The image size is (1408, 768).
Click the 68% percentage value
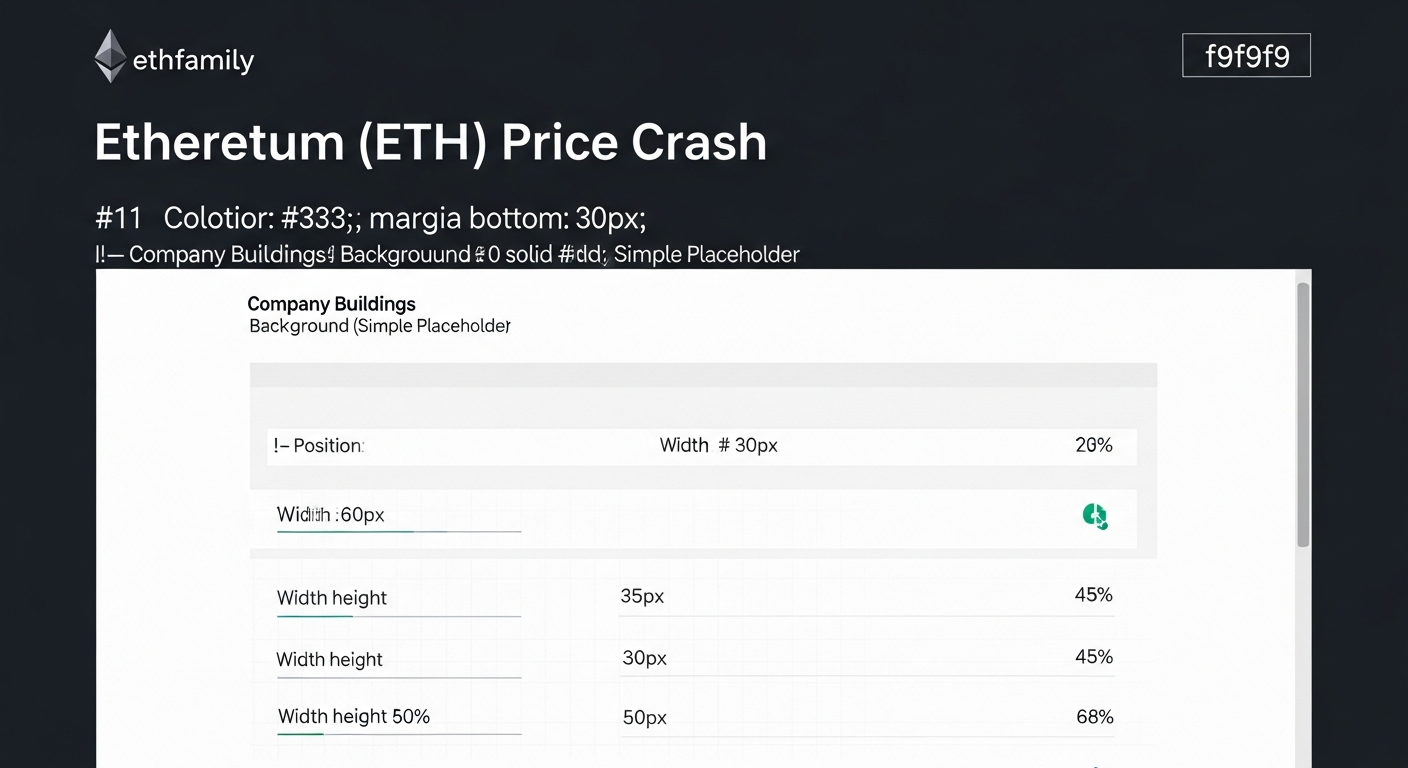1093,717
